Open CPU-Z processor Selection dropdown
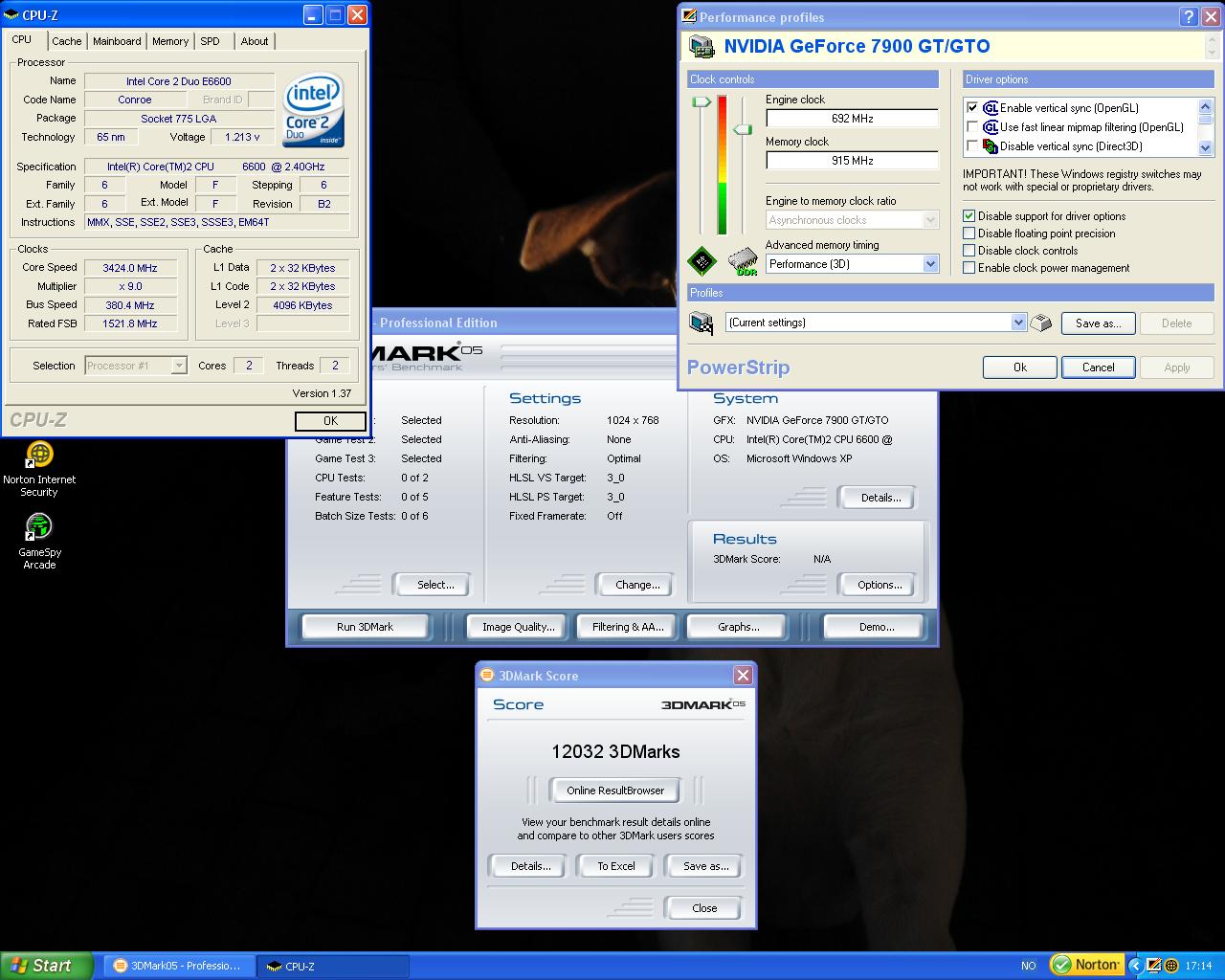Screen dimensions: 1225x980 [178, 366]
